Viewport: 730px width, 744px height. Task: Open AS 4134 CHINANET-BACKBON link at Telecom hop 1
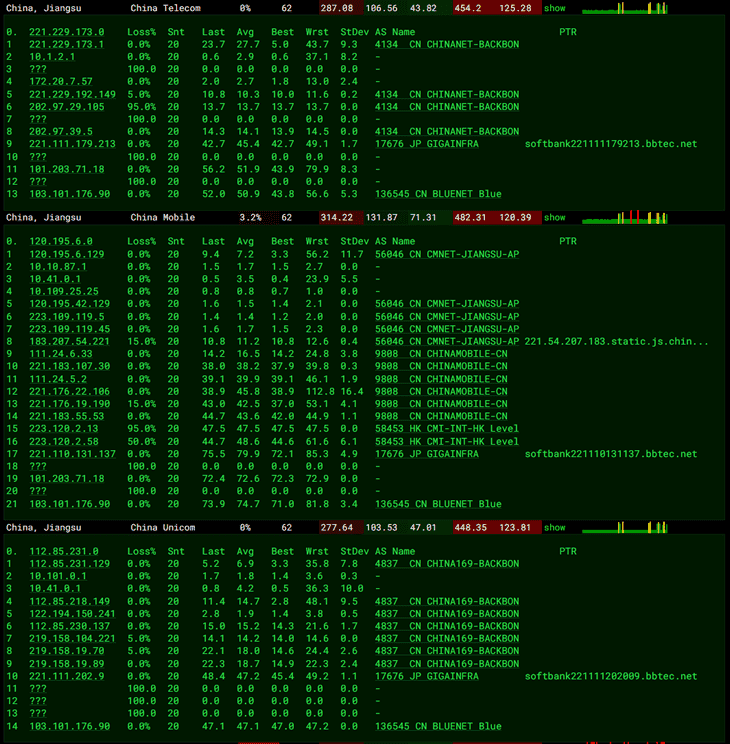coord(447,45)
